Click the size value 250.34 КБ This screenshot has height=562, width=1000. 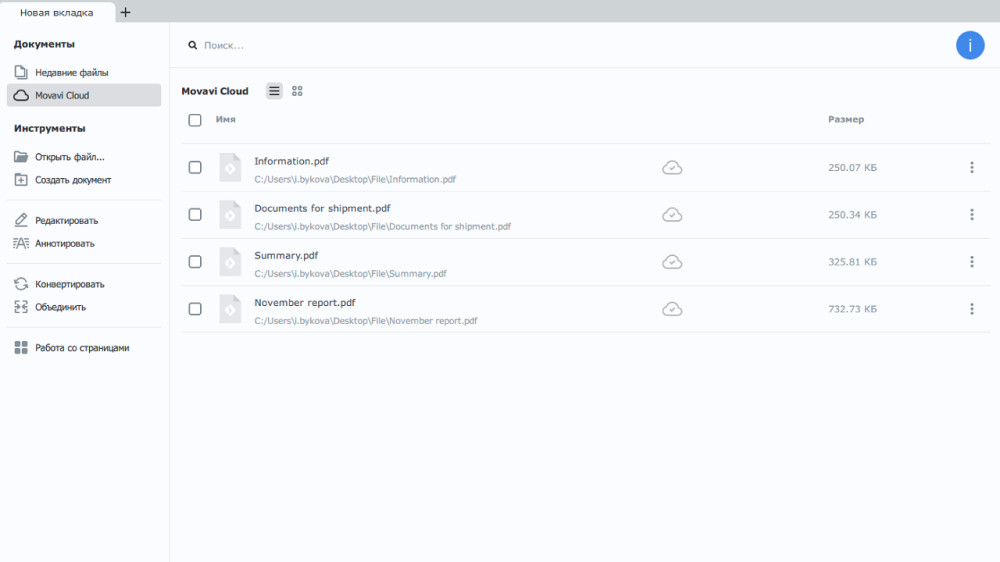[853, 215]
